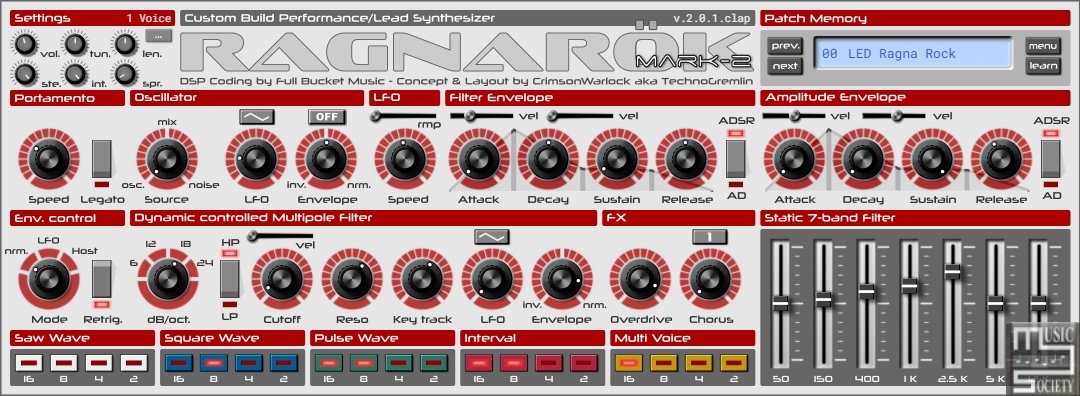Toggle the Saw Wave 16 footage button
This screenshot has width=1080, height=396.
coord(28,361)
